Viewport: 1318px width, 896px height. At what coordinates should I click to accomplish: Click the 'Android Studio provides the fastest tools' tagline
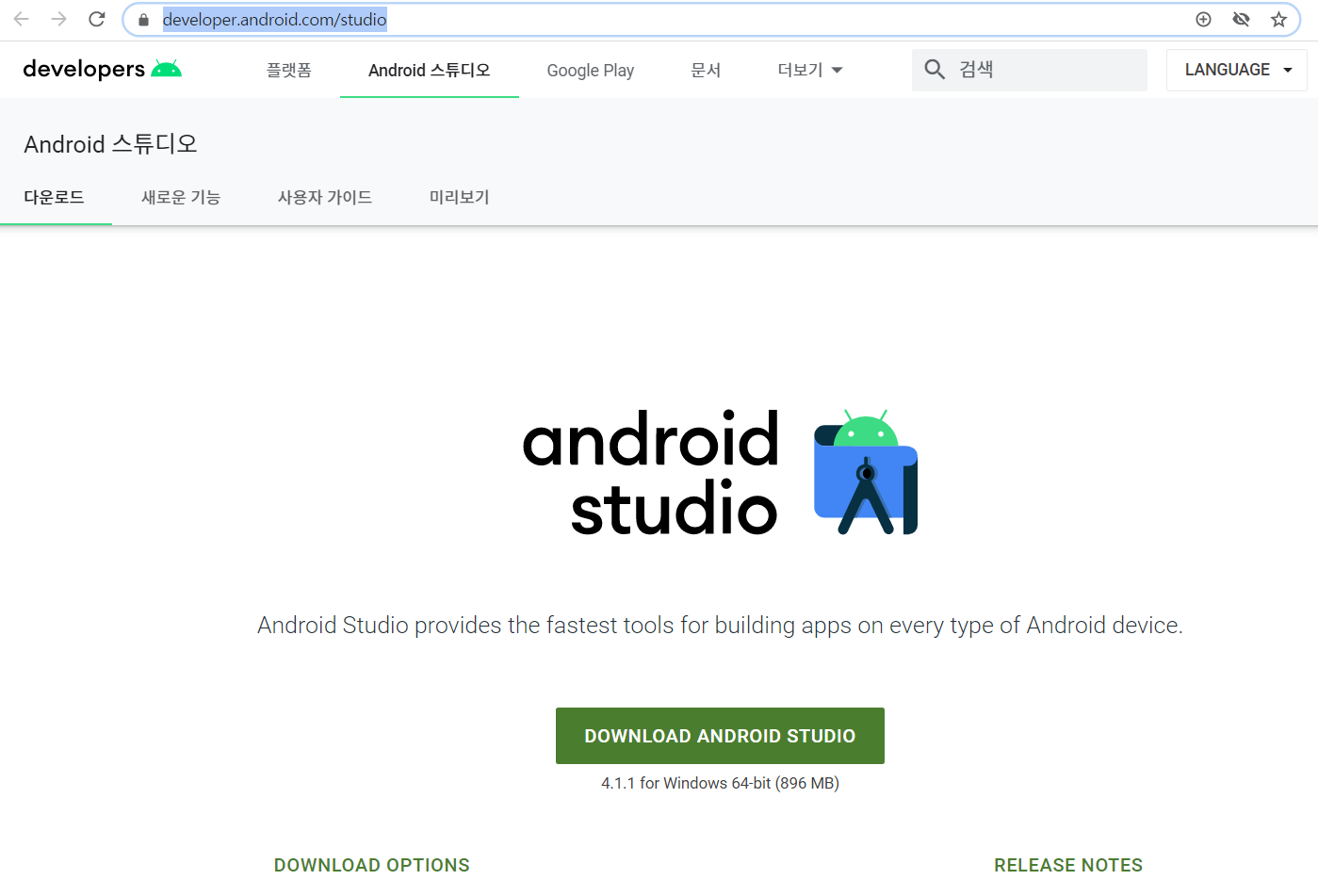tap(720, 626)
